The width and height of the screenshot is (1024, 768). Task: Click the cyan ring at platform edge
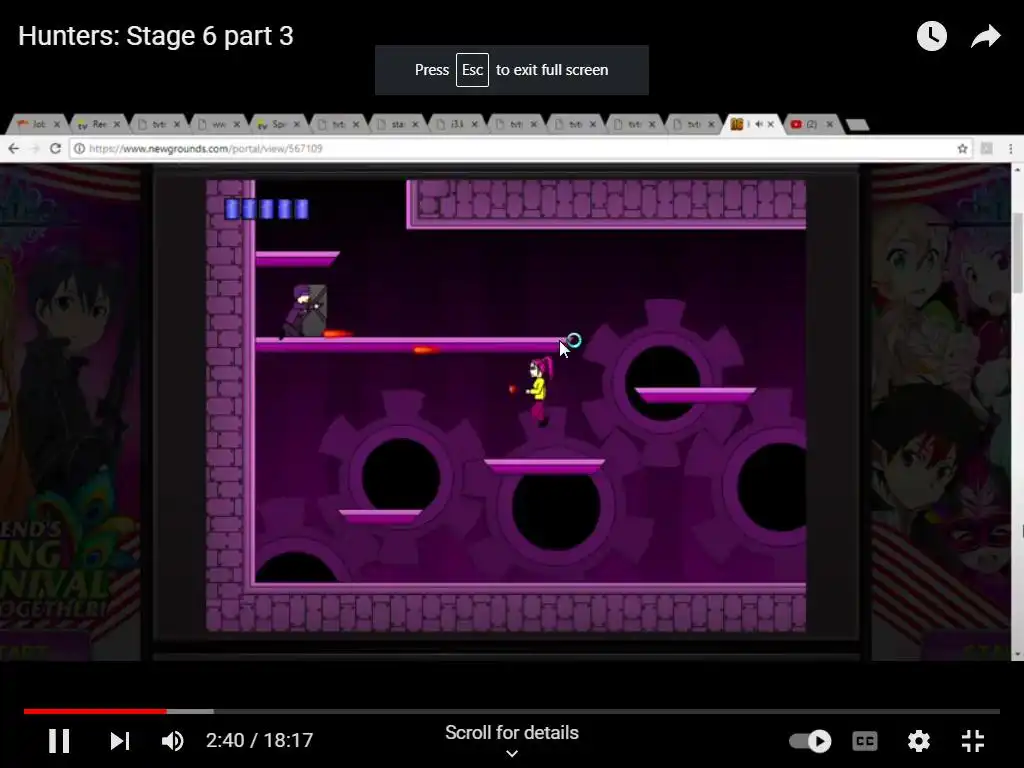574,340
